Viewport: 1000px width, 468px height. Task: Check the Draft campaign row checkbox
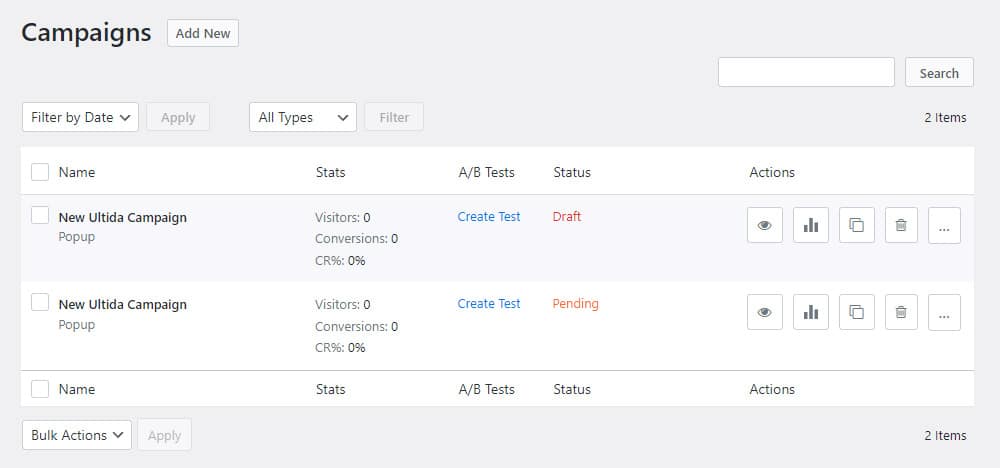pos(40,216)
